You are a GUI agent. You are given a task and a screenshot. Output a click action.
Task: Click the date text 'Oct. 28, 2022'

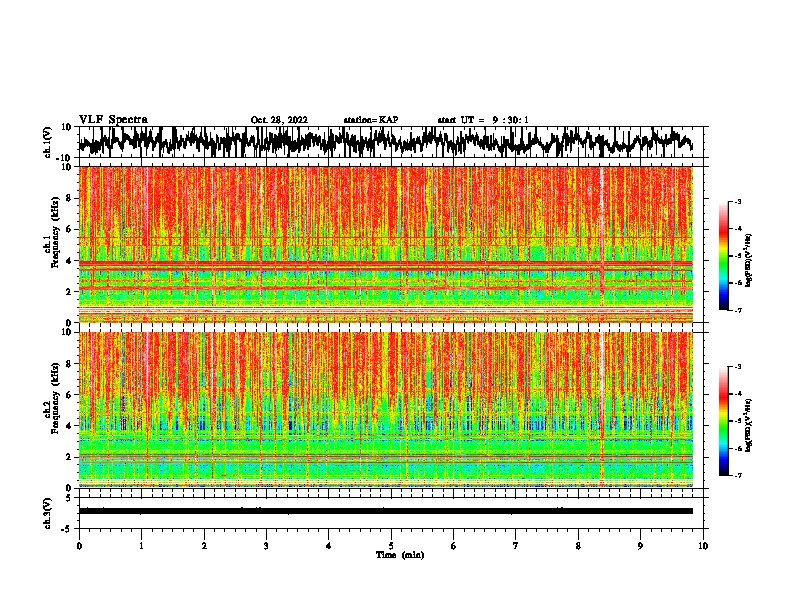point(279,120)
